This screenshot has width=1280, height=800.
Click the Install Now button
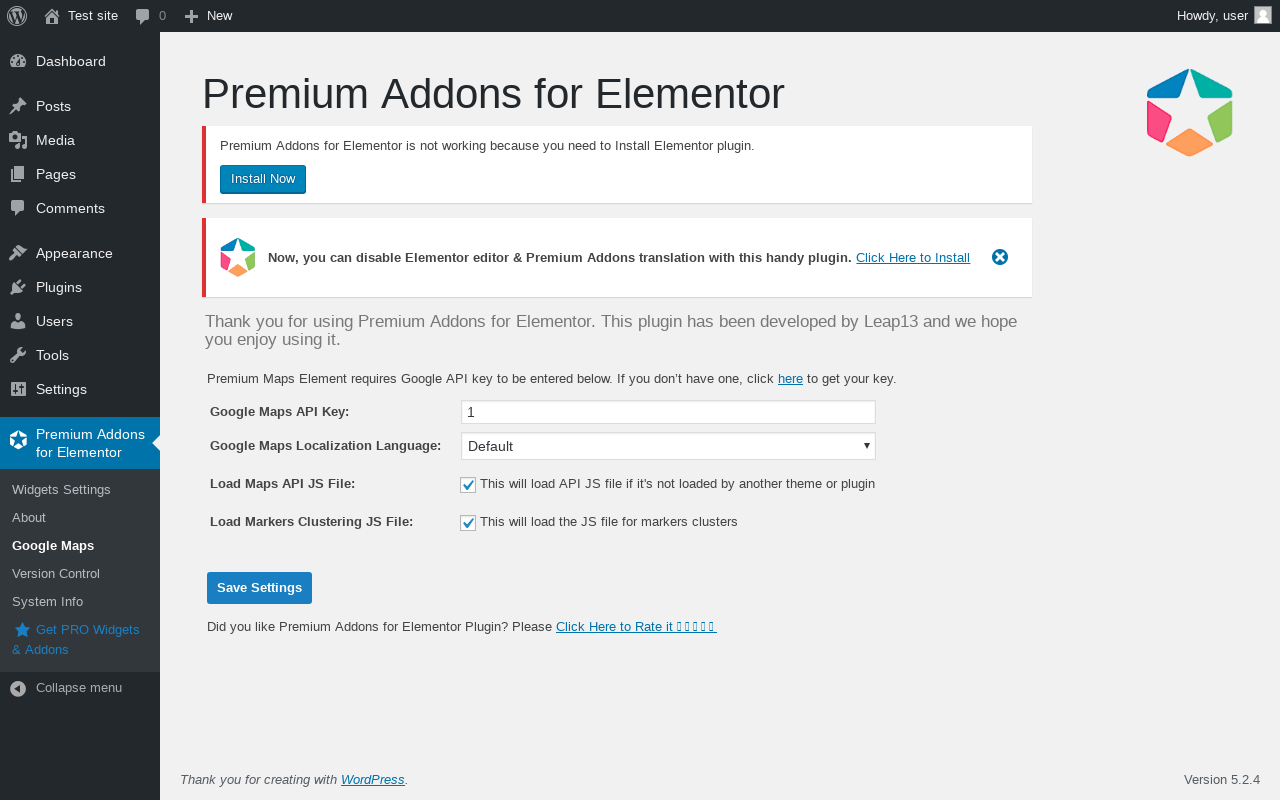[x=263, y=179]
